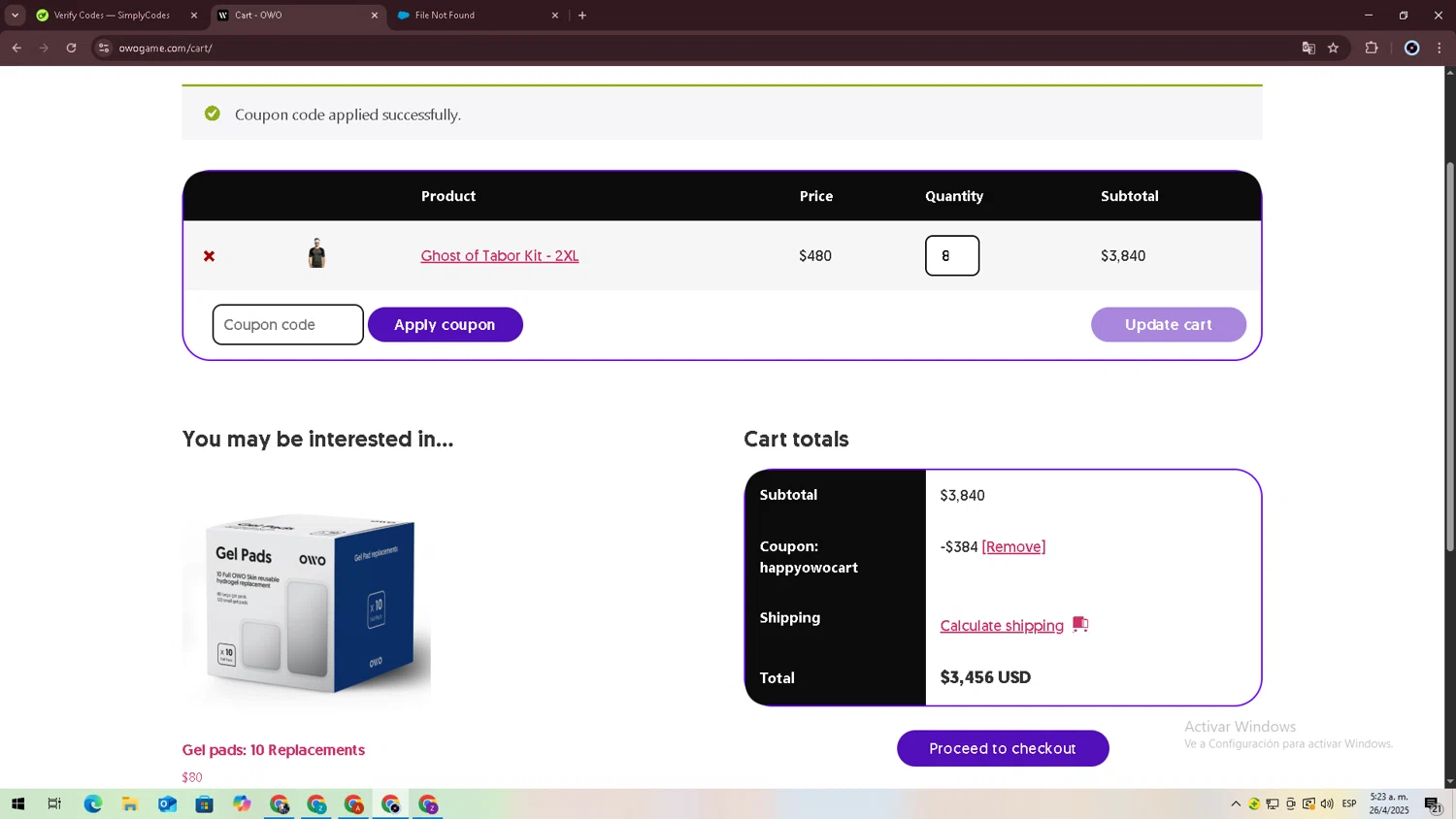
Task: Open Chrome with A profile on taskbar
Action: coord(353,804)
